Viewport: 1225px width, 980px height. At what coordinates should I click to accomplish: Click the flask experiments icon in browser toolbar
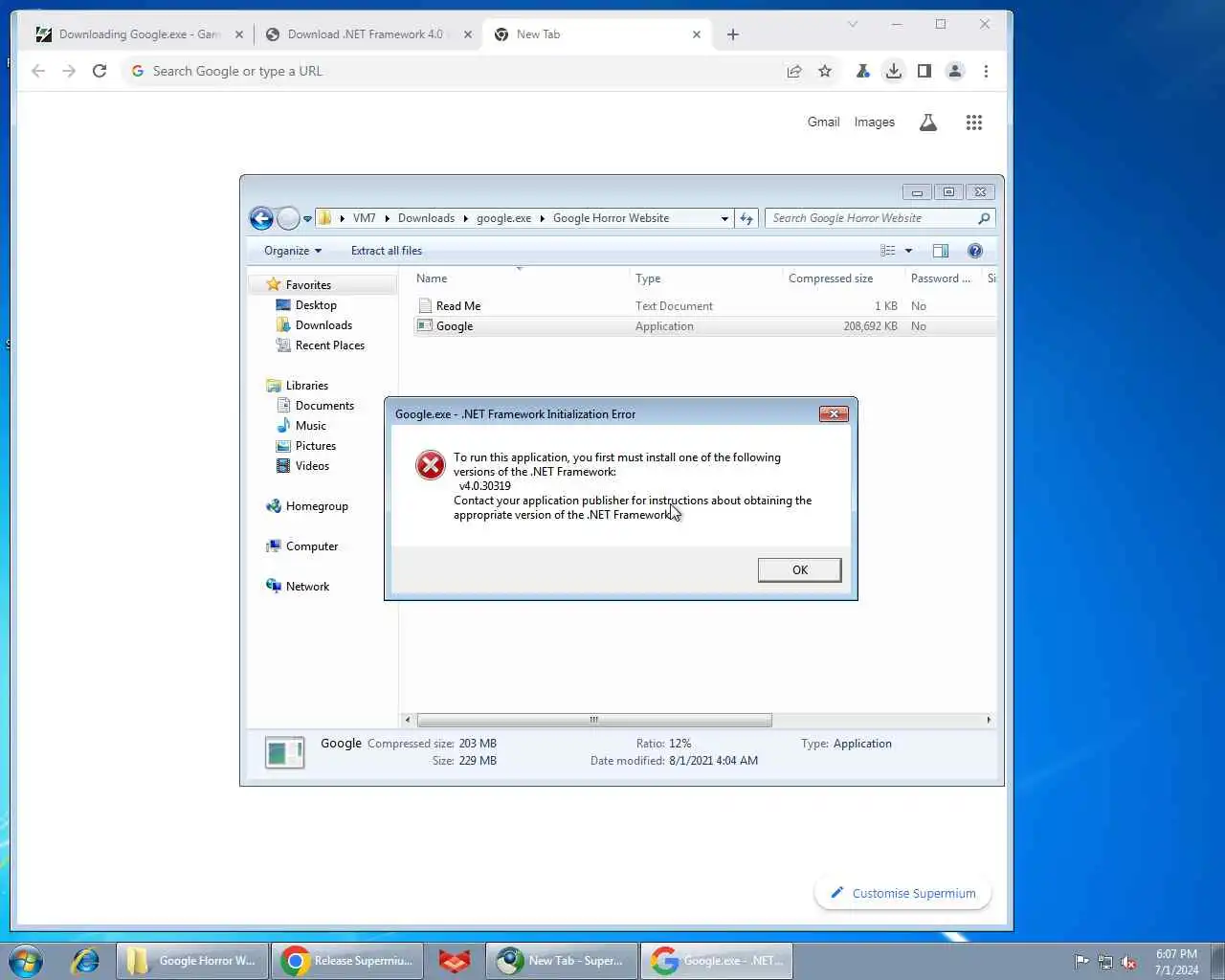pyautogui.click(x=862, y=71)
